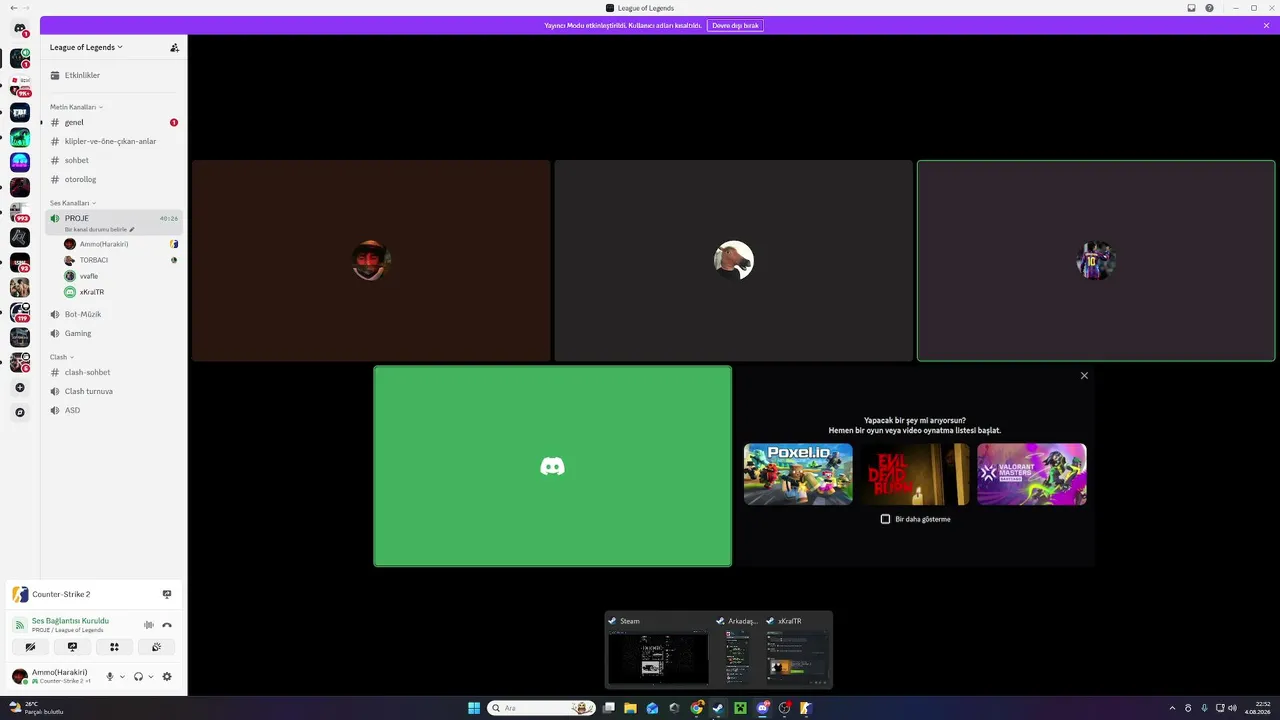Open League of Legends server dropdown menu
The height and width of the screenshot is (720, 1280).
point(86,47)
